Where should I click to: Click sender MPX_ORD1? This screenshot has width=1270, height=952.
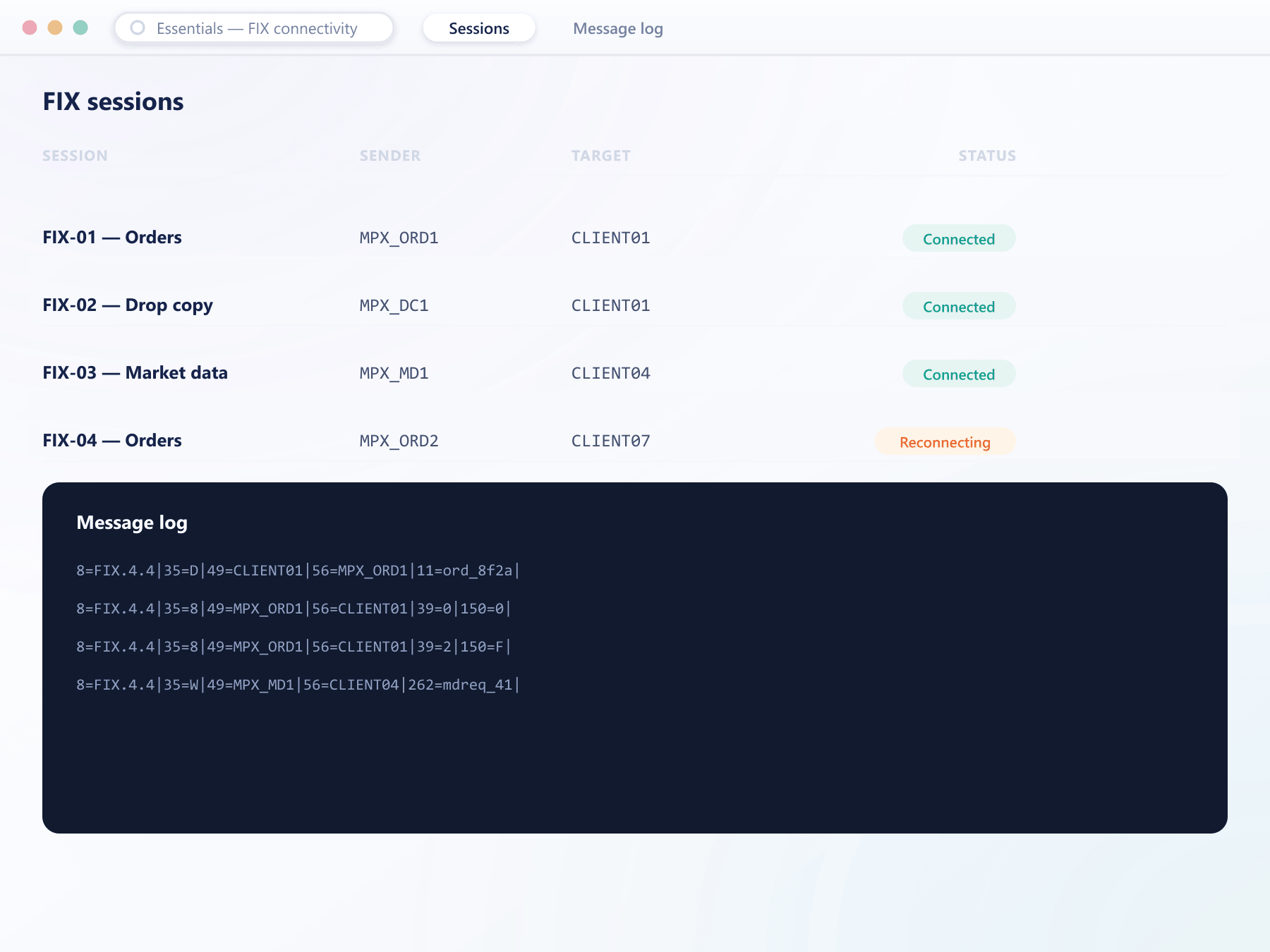tap(399, 238)
